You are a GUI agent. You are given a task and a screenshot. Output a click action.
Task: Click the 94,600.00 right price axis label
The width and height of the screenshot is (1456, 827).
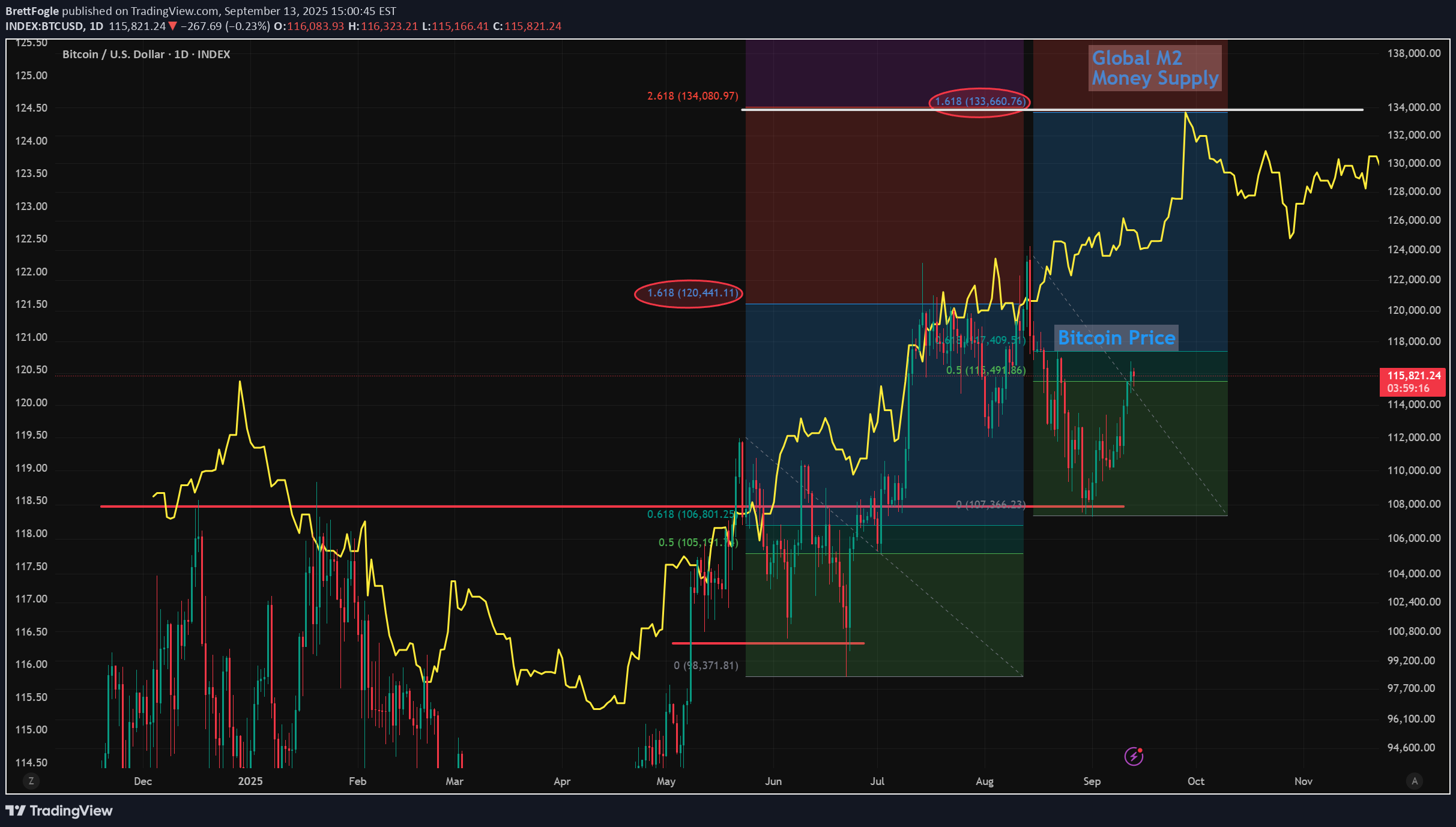click(x=1411, y=748)
